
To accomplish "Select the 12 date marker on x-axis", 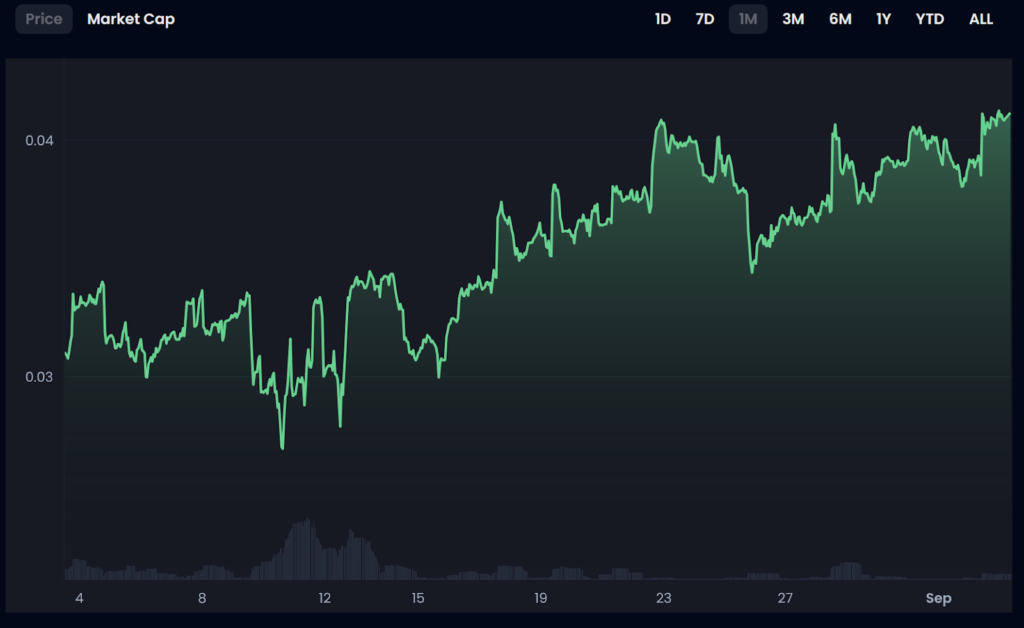I will [x=324, y=598].
